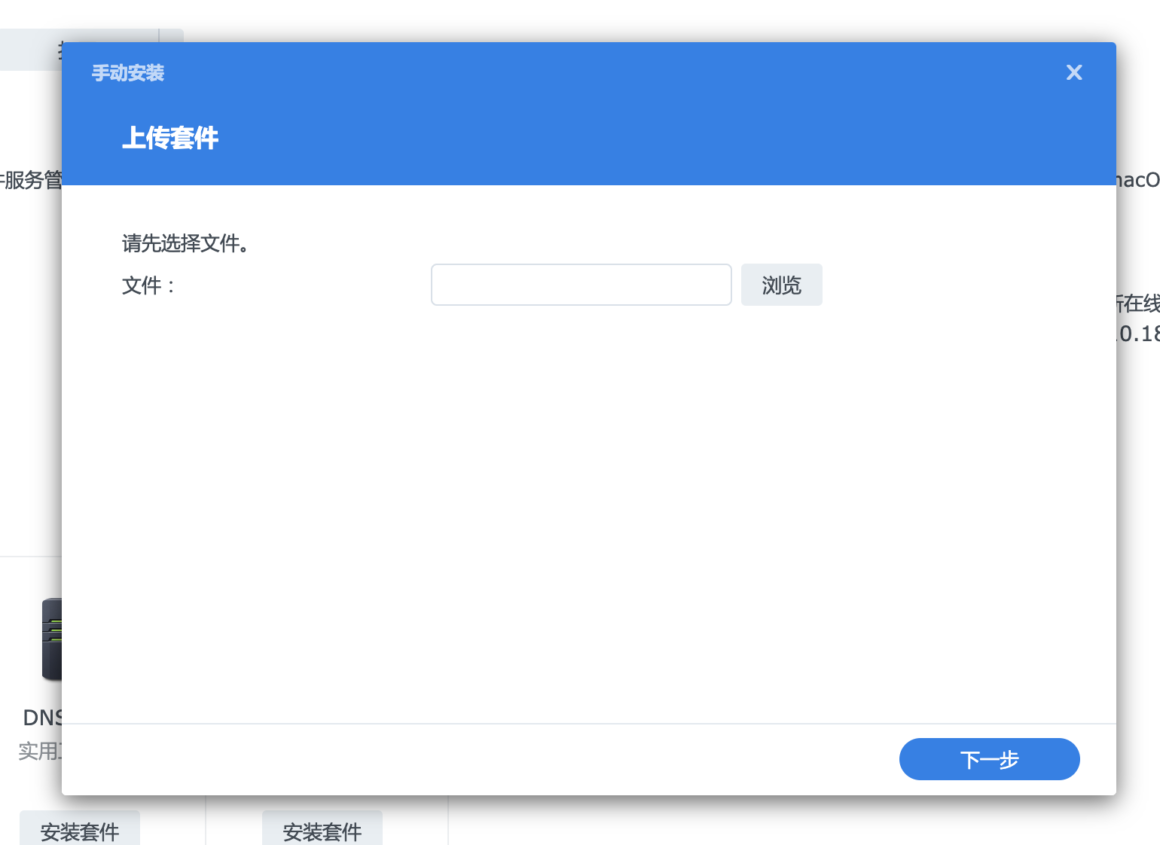
Task: Click the middle 安装套件 install button
Action: 322,830
